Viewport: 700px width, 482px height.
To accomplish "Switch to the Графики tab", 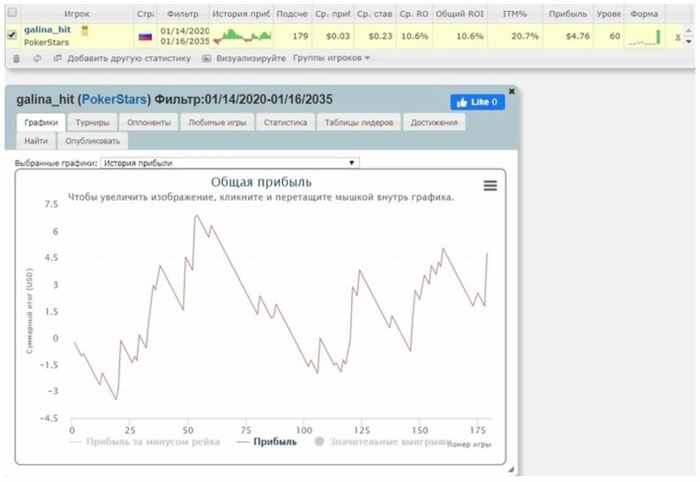I will [x=41, y=122].
